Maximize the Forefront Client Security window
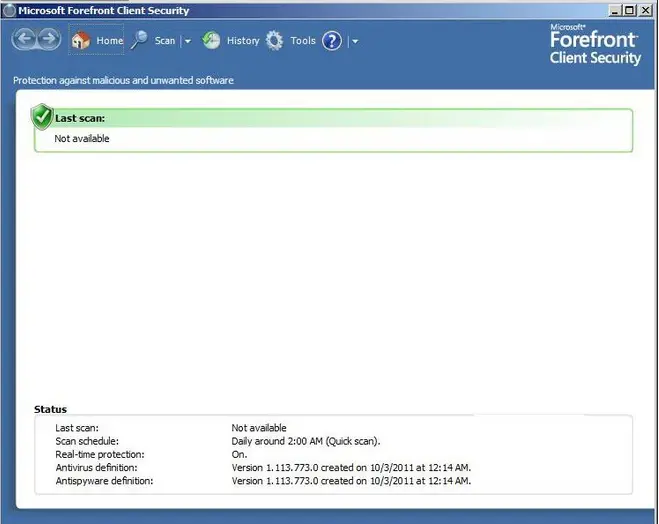The width and height of the screenshot is (659, 524). 629,11
